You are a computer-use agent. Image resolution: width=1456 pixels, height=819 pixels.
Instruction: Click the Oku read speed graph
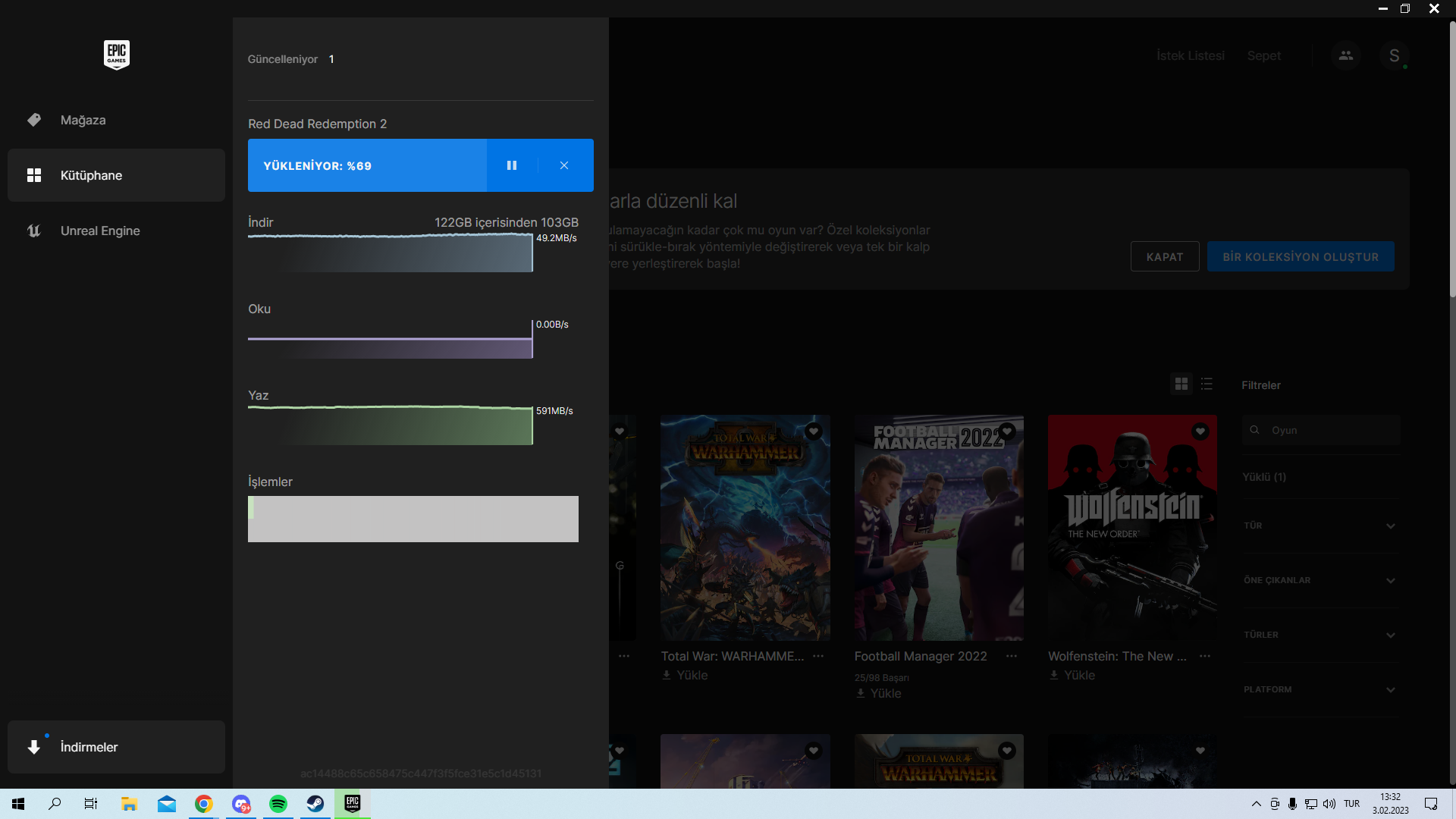click(390, 339)
